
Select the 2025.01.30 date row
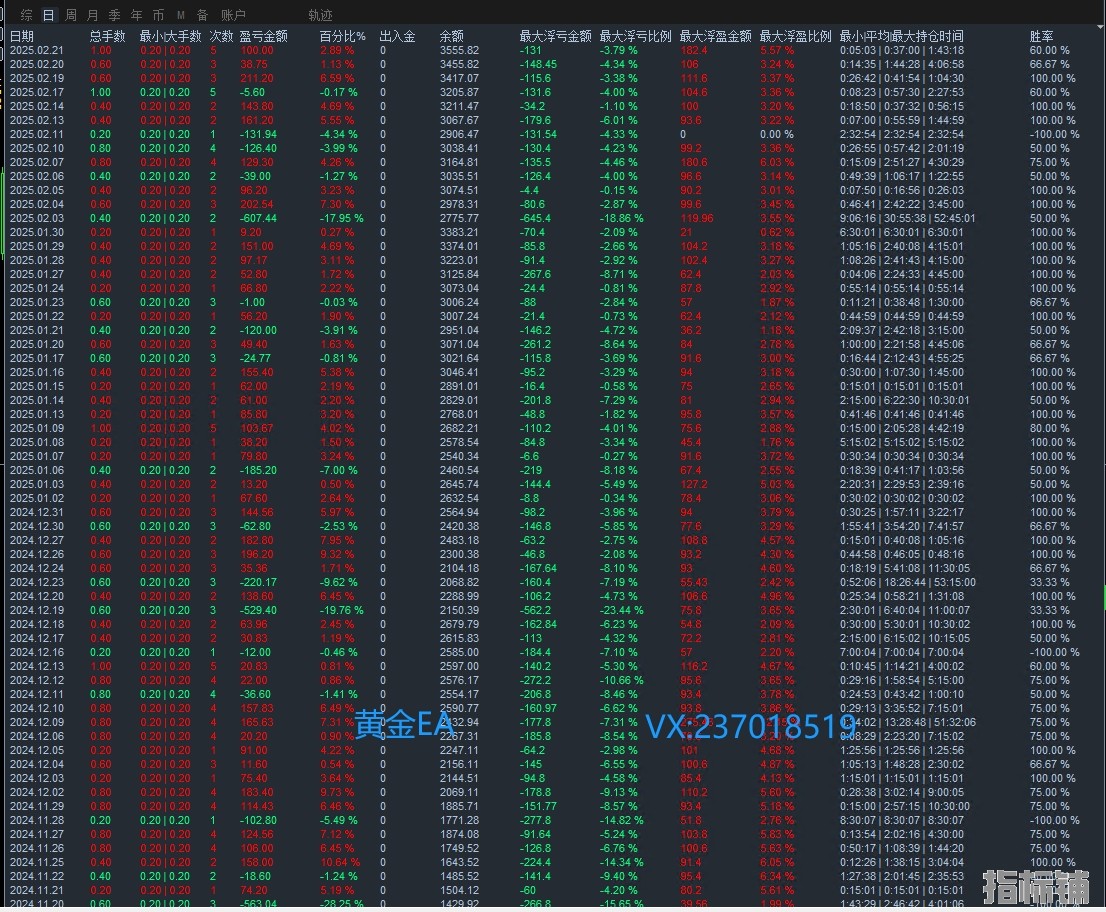pos(37,232)
